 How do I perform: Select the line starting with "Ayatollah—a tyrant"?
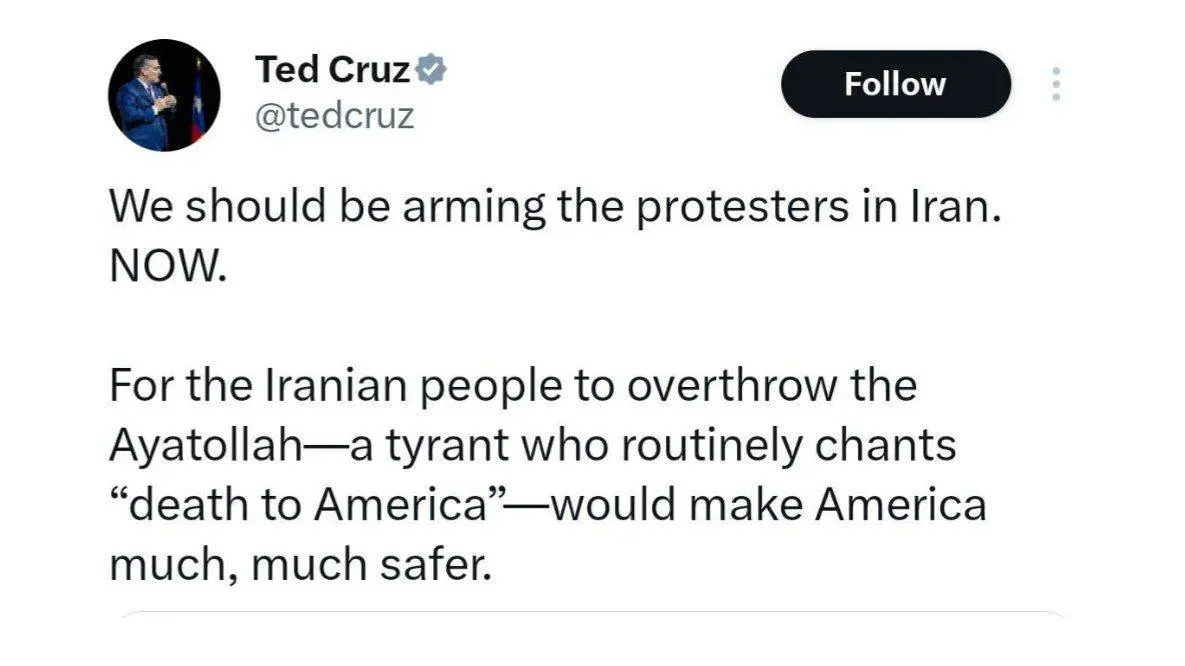[x=531, y=445]
